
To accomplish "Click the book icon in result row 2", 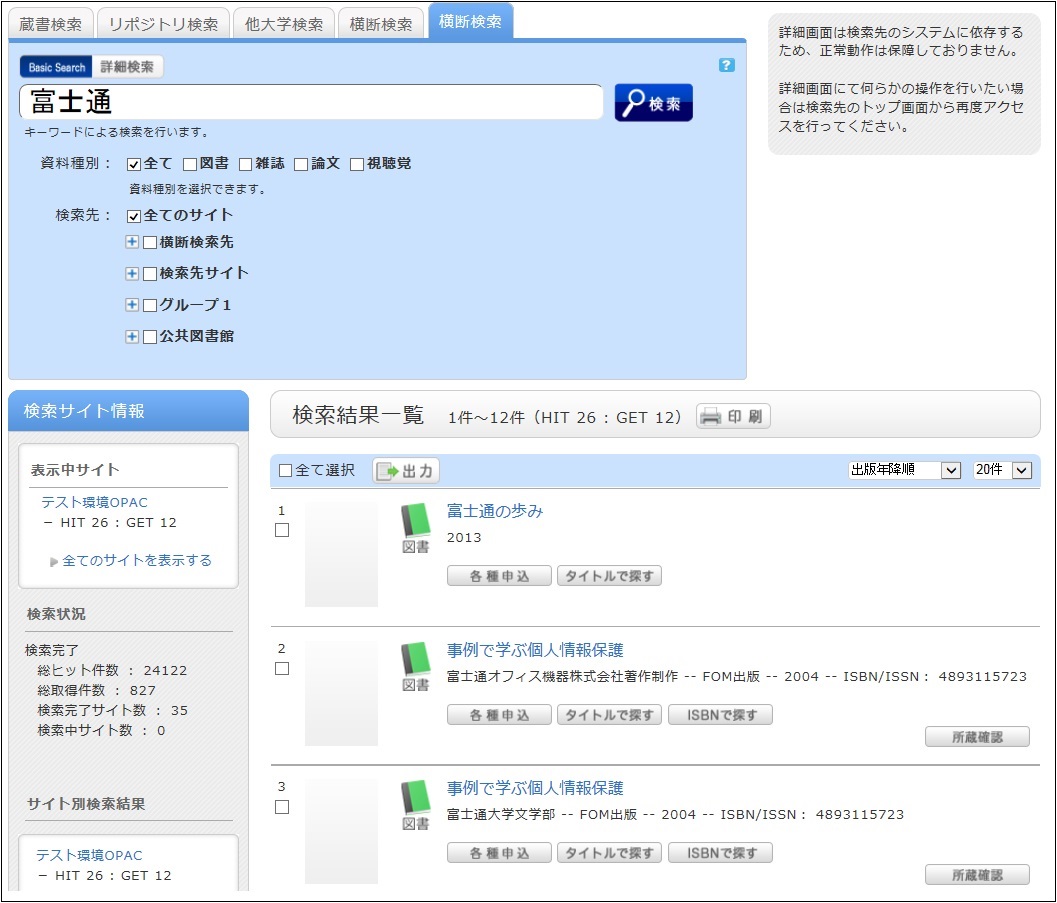I will coord(415,658).
